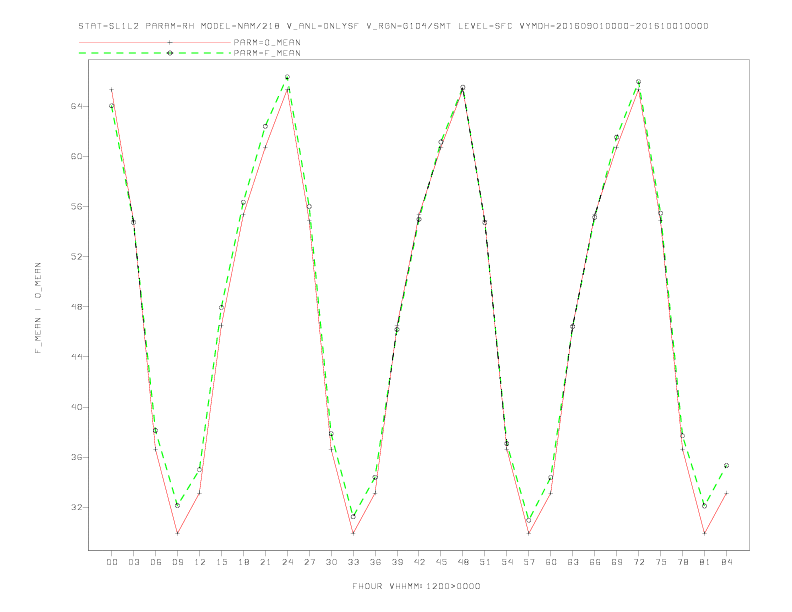Click forecast hour 24 on the x-axis

[287, 562]
